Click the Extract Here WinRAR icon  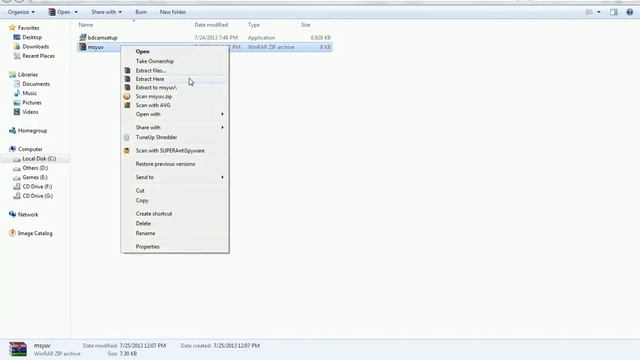click(x=127, y=79)
